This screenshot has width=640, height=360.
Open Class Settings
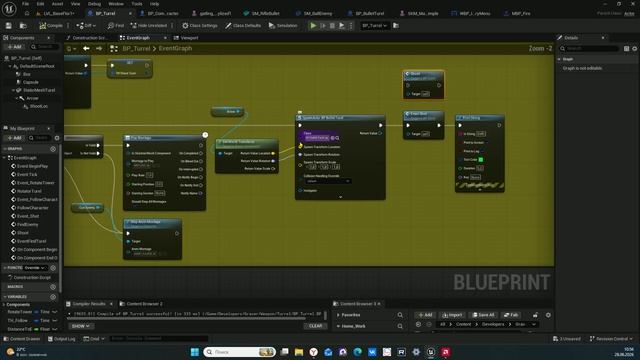pos(200,25)
